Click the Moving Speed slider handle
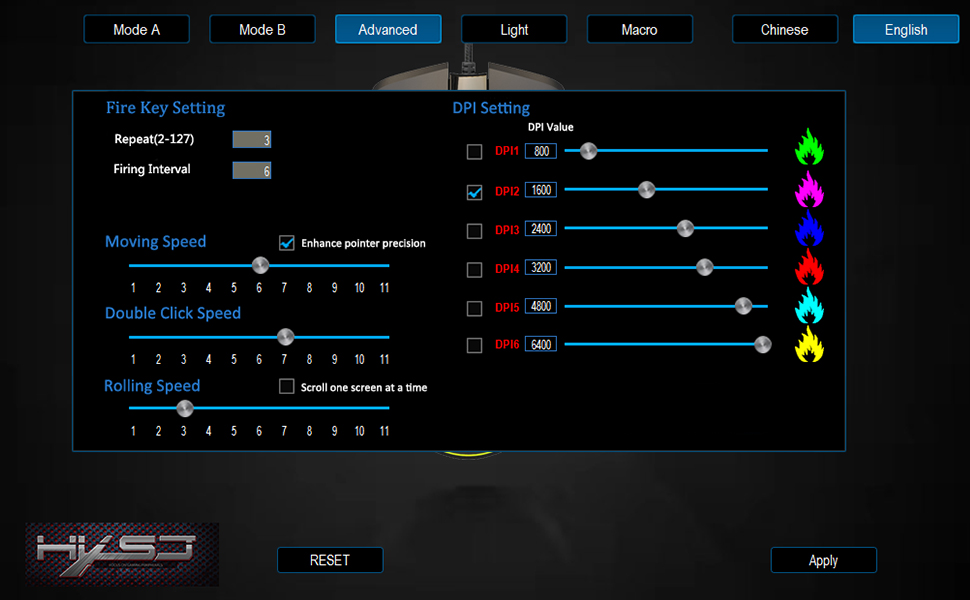Image resolution: width=970 pixels, height=600 pixels. click(x=260, y=265)
